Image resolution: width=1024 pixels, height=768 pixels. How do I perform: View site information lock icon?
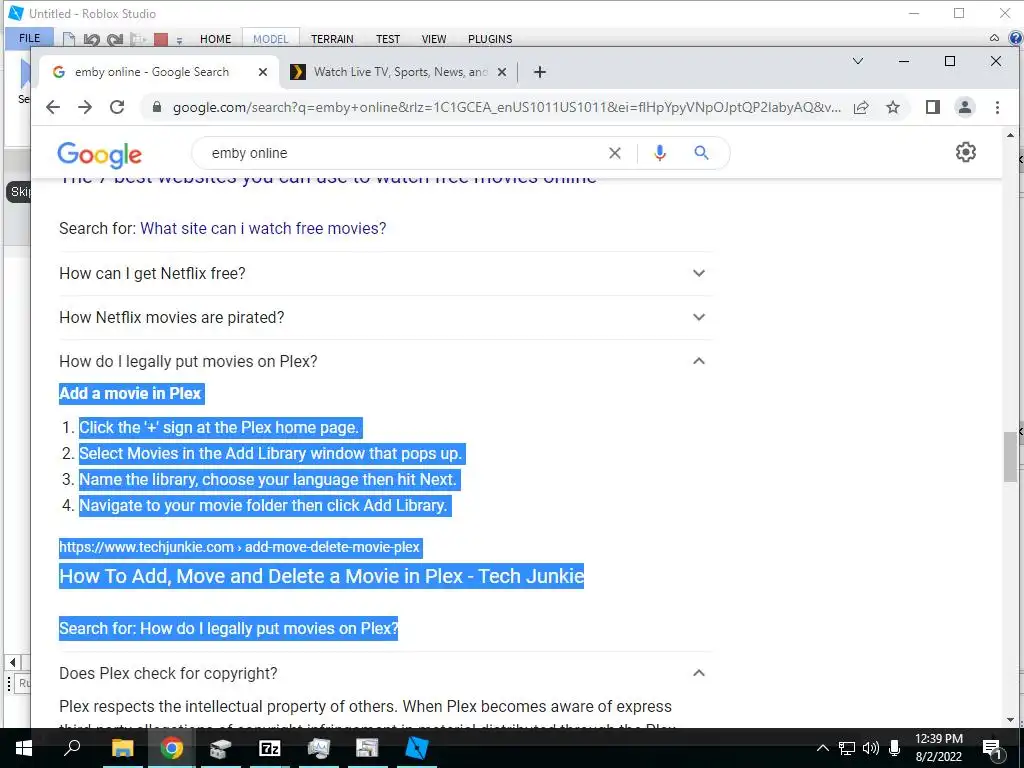tap(157, 106)
